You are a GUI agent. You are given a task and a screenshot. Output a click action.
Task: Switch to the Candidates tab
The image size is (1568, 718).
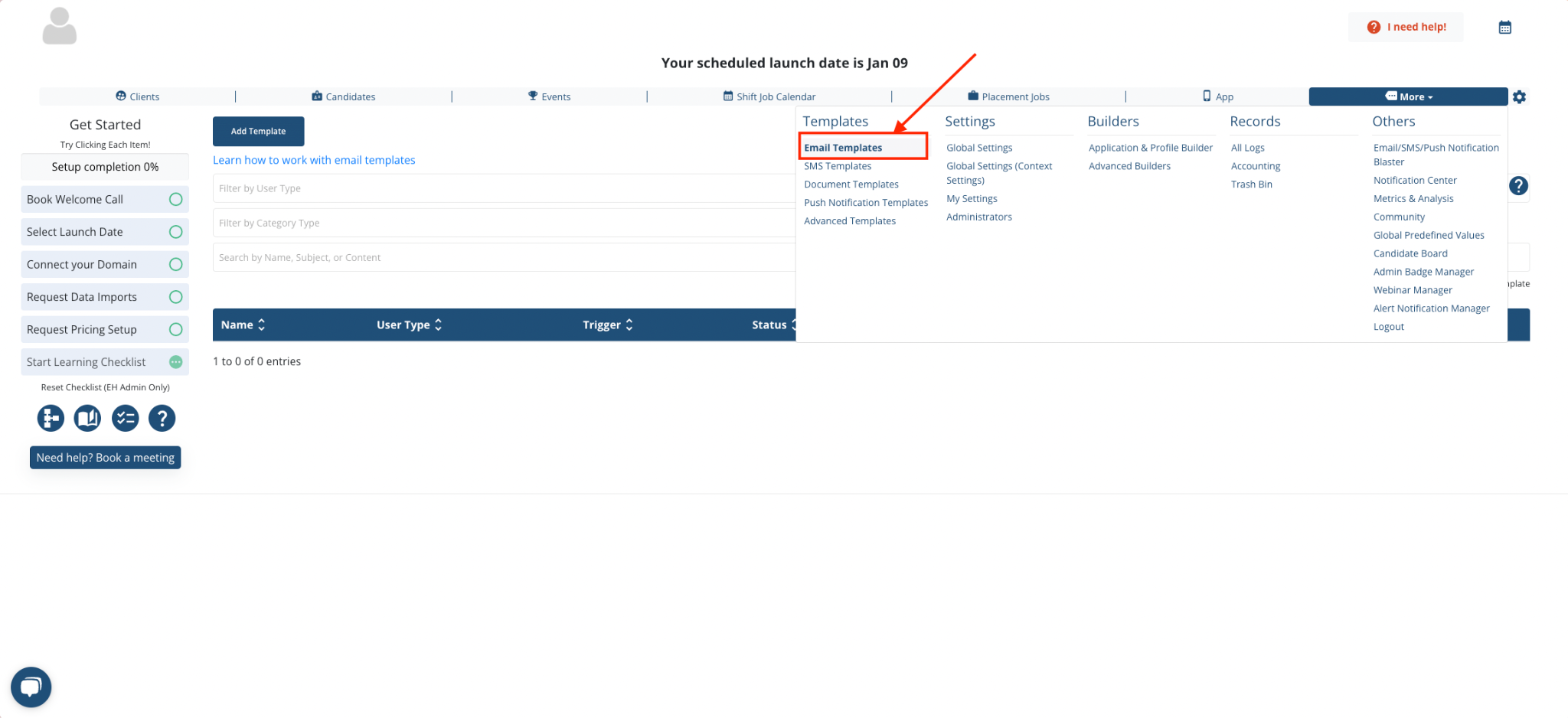(344, 96)
